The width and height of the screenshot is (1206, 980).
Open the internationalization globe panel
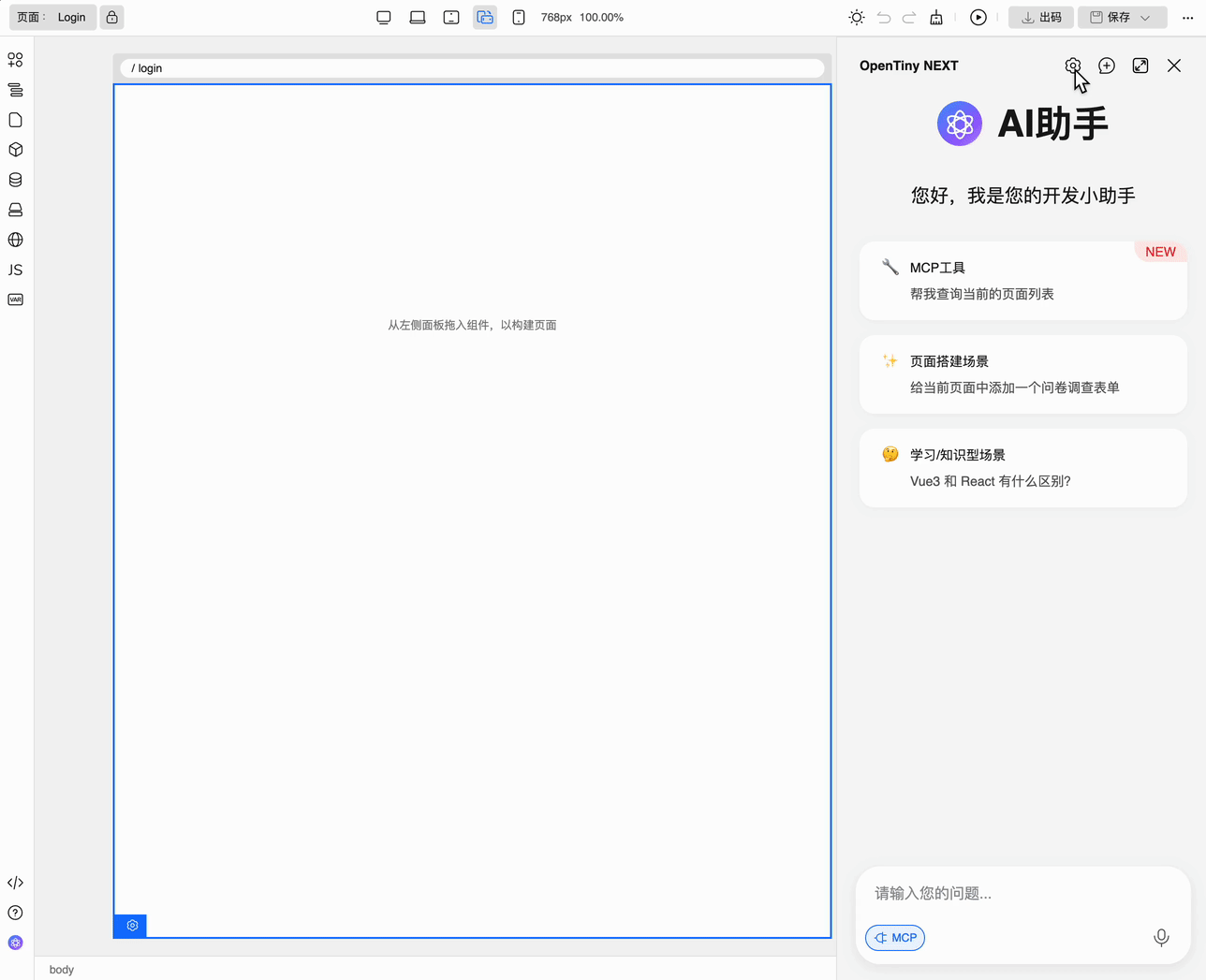click(15, 240)
